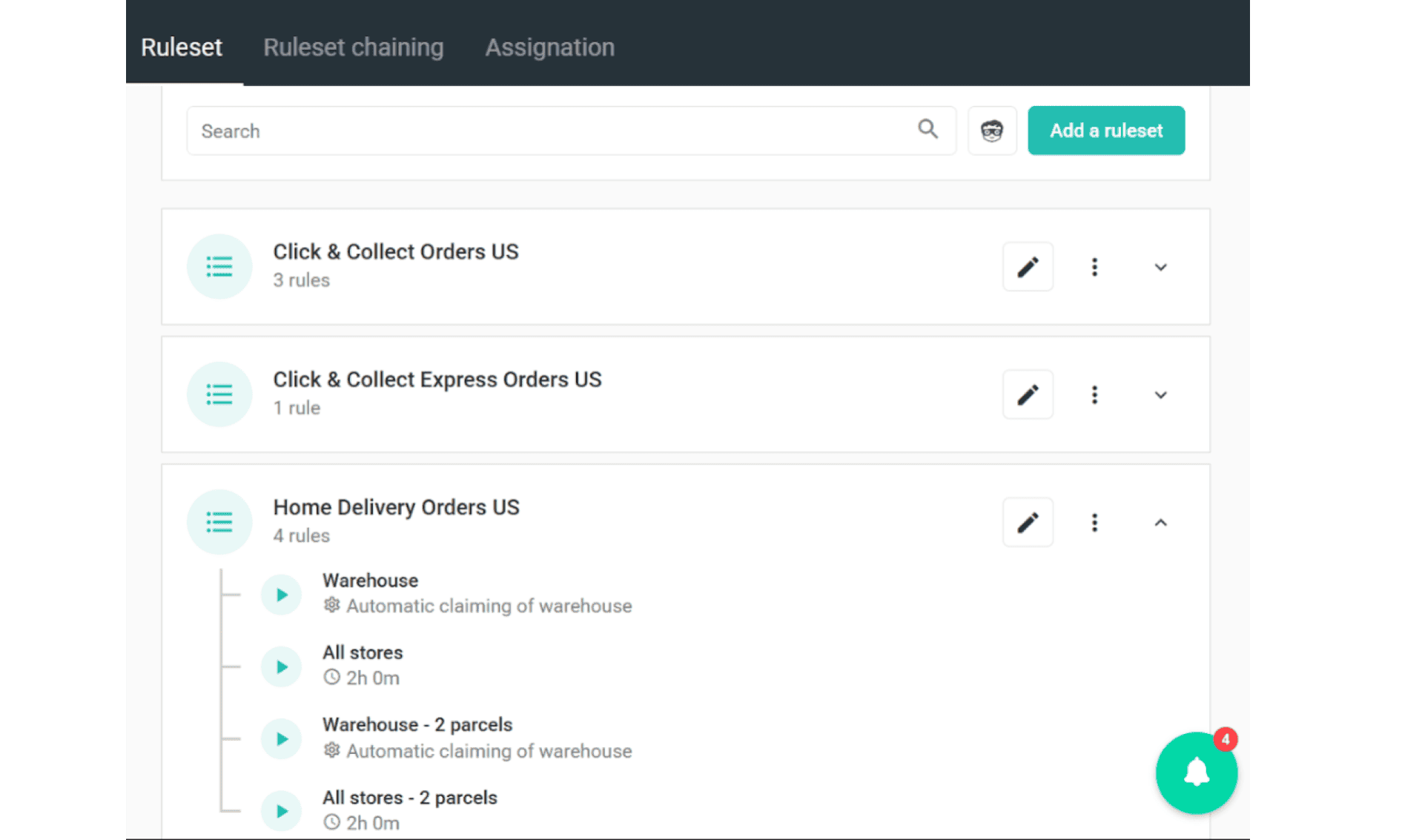Screen dimensions: 1422x840
Task: Click the nerd-face glasses icon button
Action: [991, 130]
